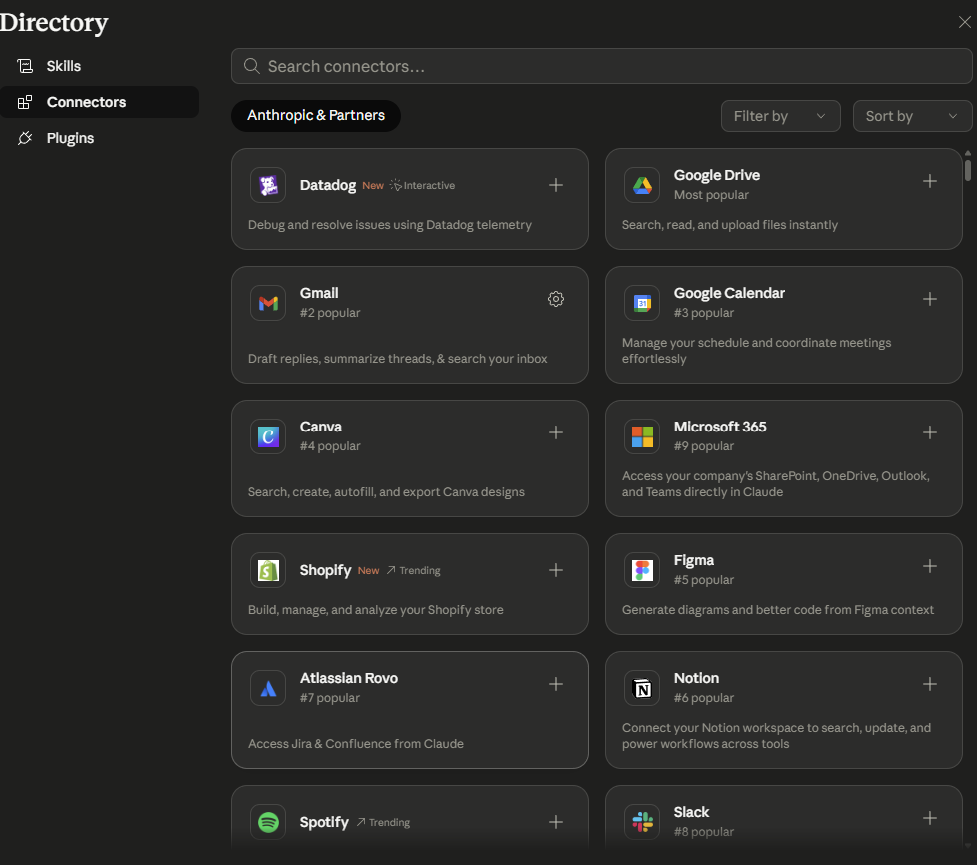Click "Debug and resolve issues using Datadog telemetry"
Image resolution: width=977 pixels, height=865 pixels.
click(x=389, y=225)
